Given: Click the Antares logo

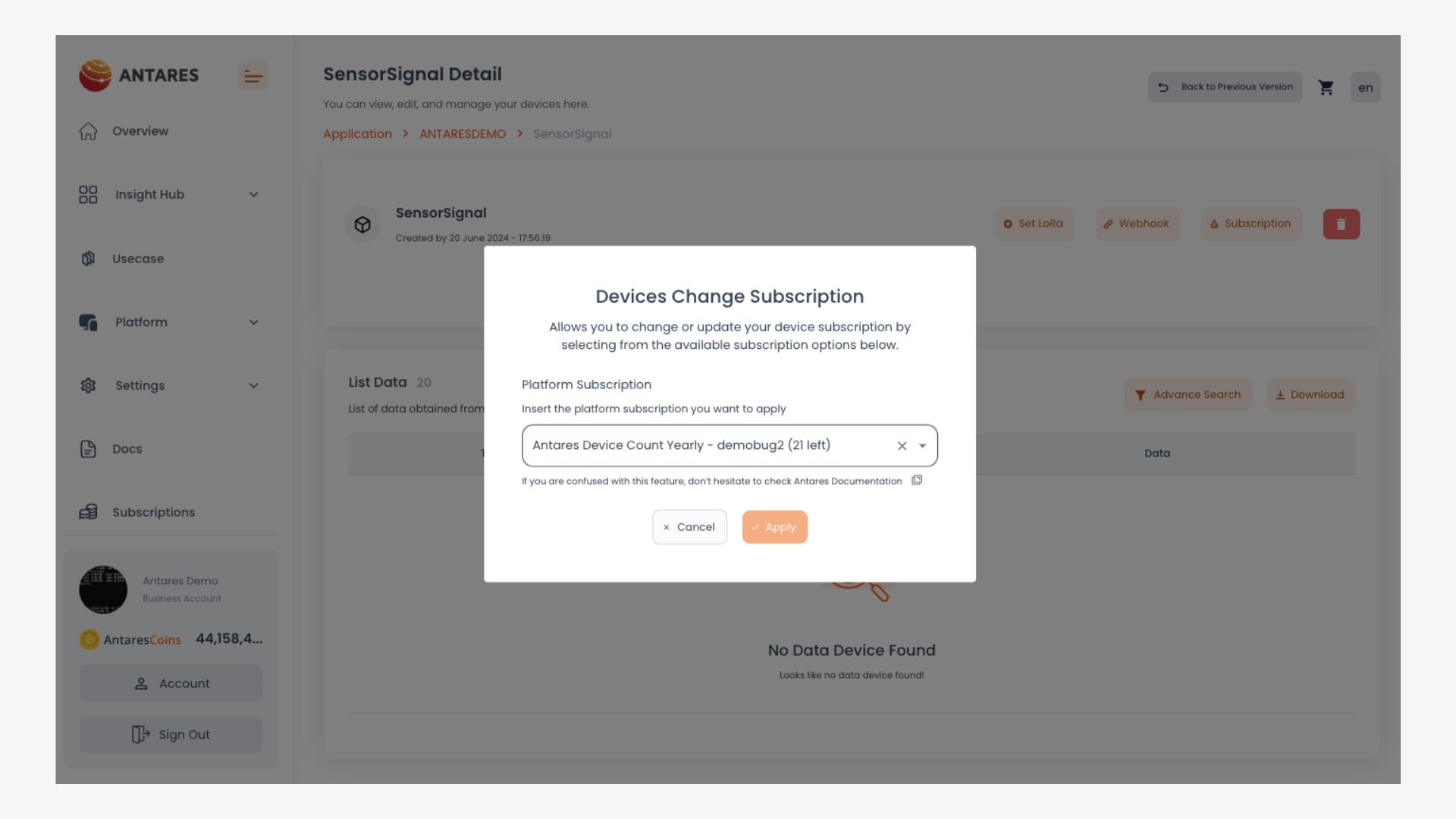Looking at the screenshot, I should click(139, 75).
